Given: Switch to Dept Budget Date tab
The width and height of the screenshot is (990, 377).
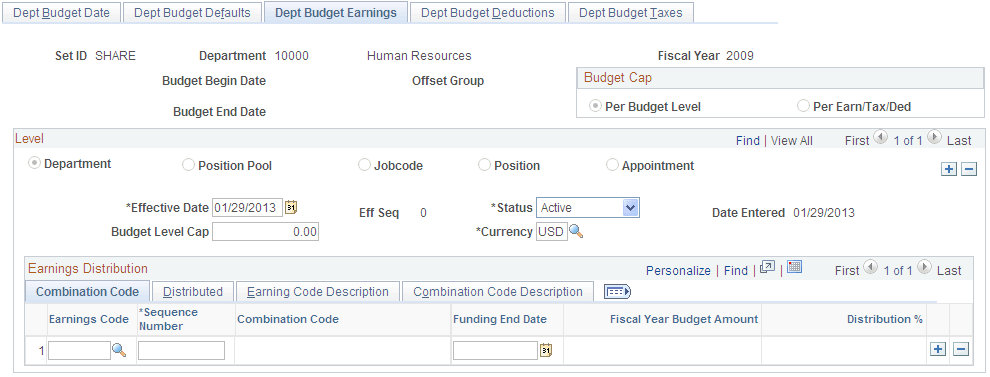Looking at the screenshot, I should 61,13.
